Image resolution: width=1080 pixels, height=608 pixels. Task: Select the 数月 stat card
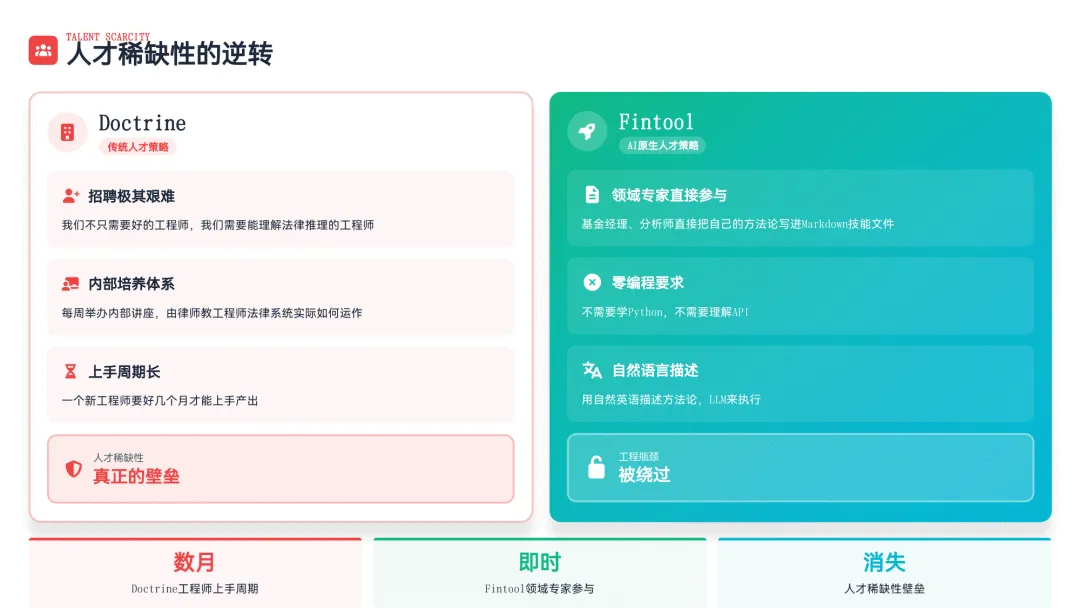pyautogui.click(x=195, y=573)
